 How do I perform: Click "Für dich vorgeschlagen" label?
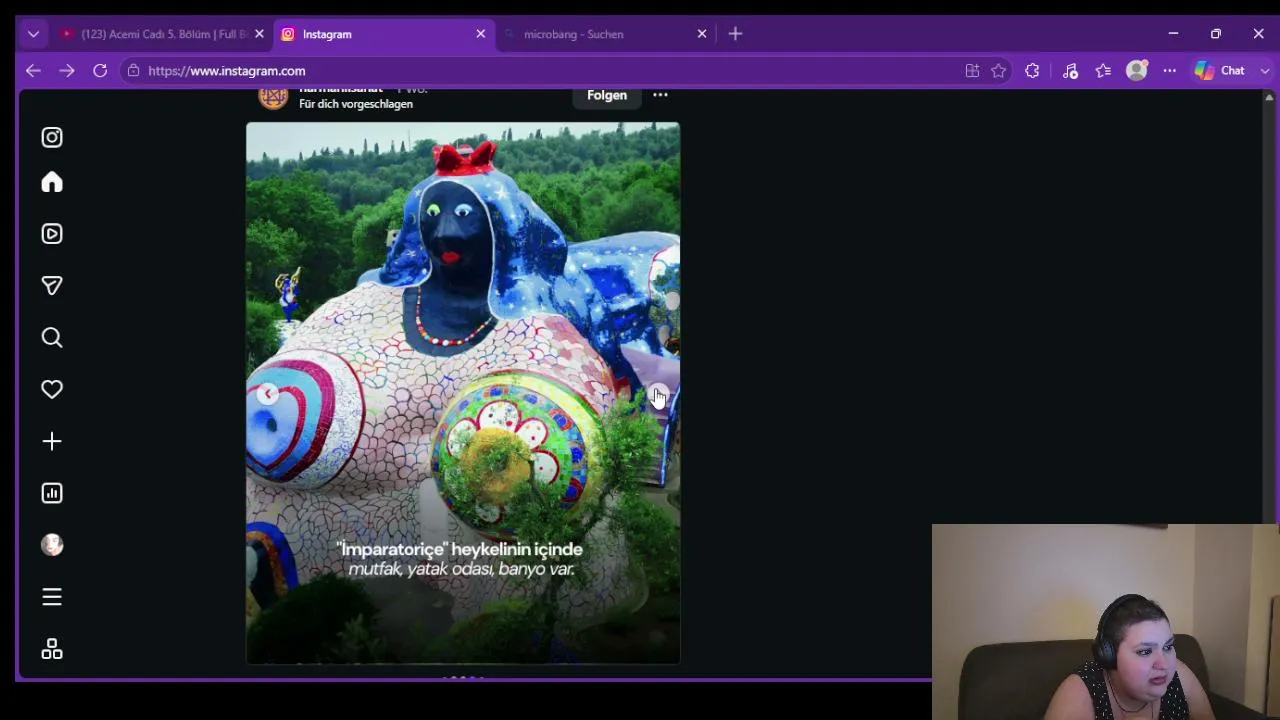[356, 104]
